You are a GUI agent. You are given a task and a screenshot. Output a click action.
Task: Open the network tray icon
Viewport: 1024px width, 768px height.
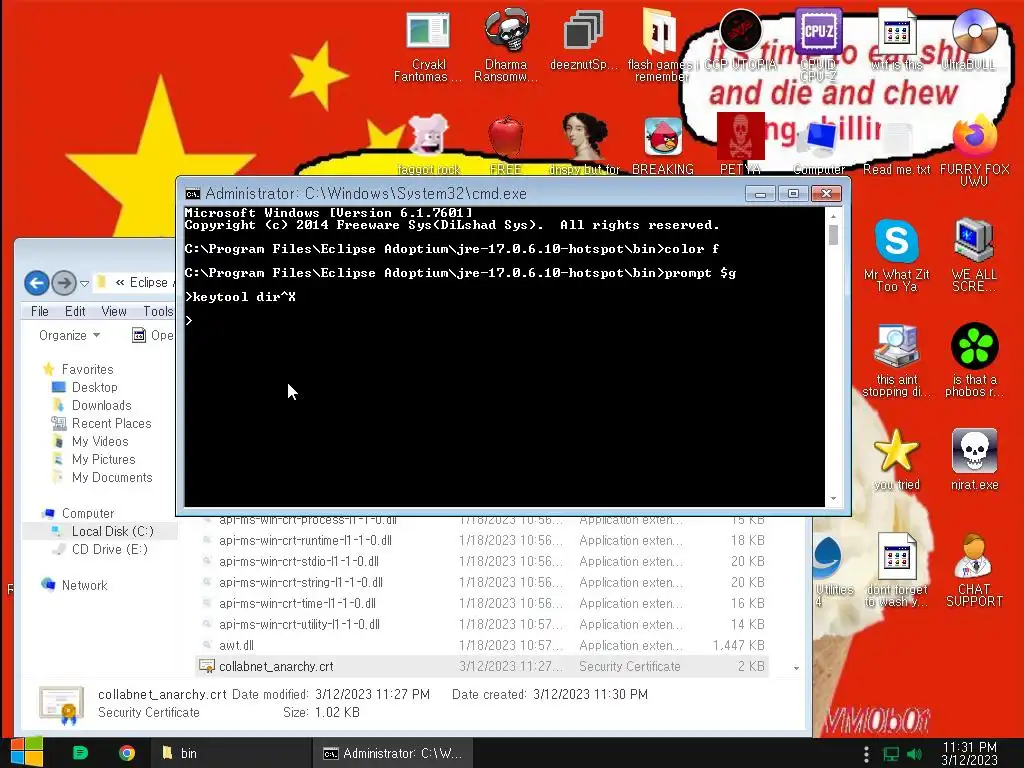(891, 754)
